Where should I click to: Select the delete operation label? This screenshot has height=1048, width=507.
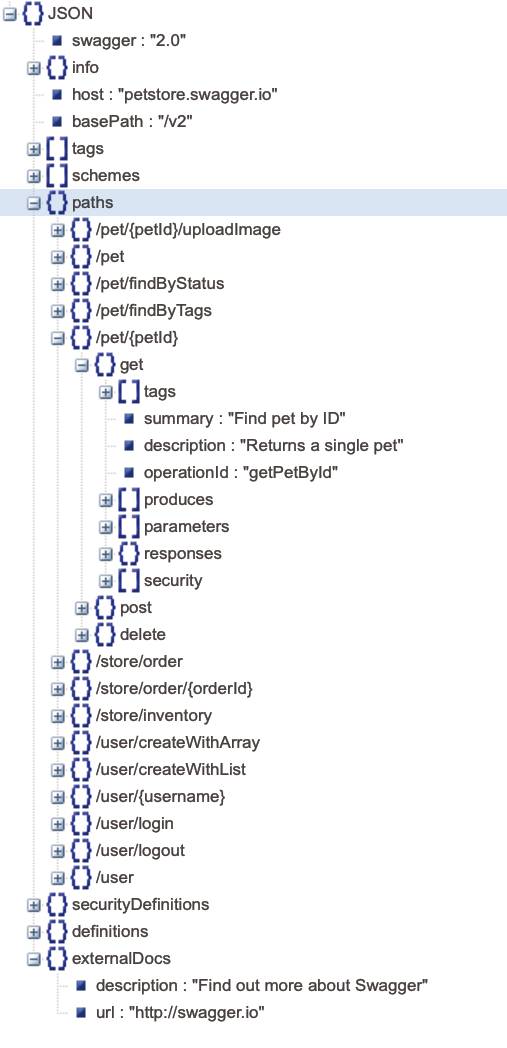point(143,634)
